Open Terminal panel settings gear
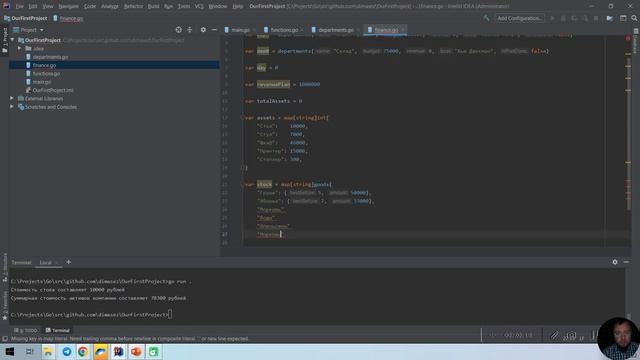The width and height of the screenshot is (640, 360). point(615,262)
